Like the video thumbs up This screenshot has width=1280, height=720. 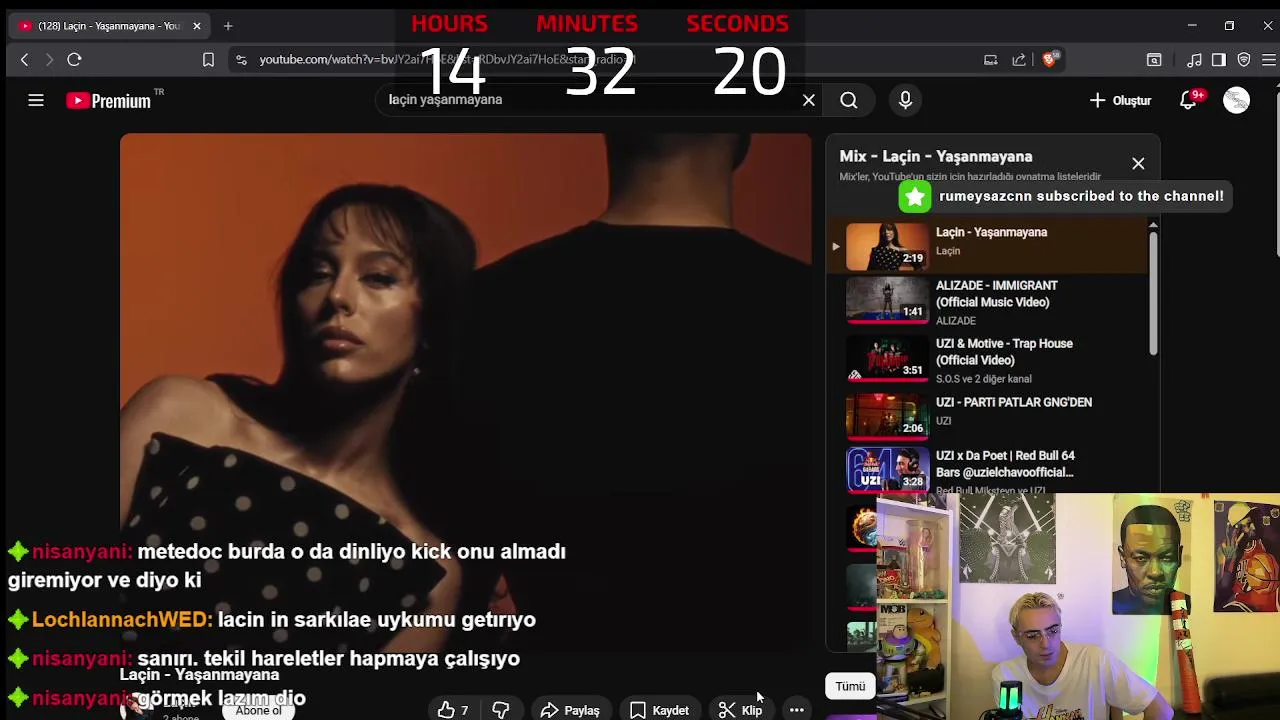point(453,710)
